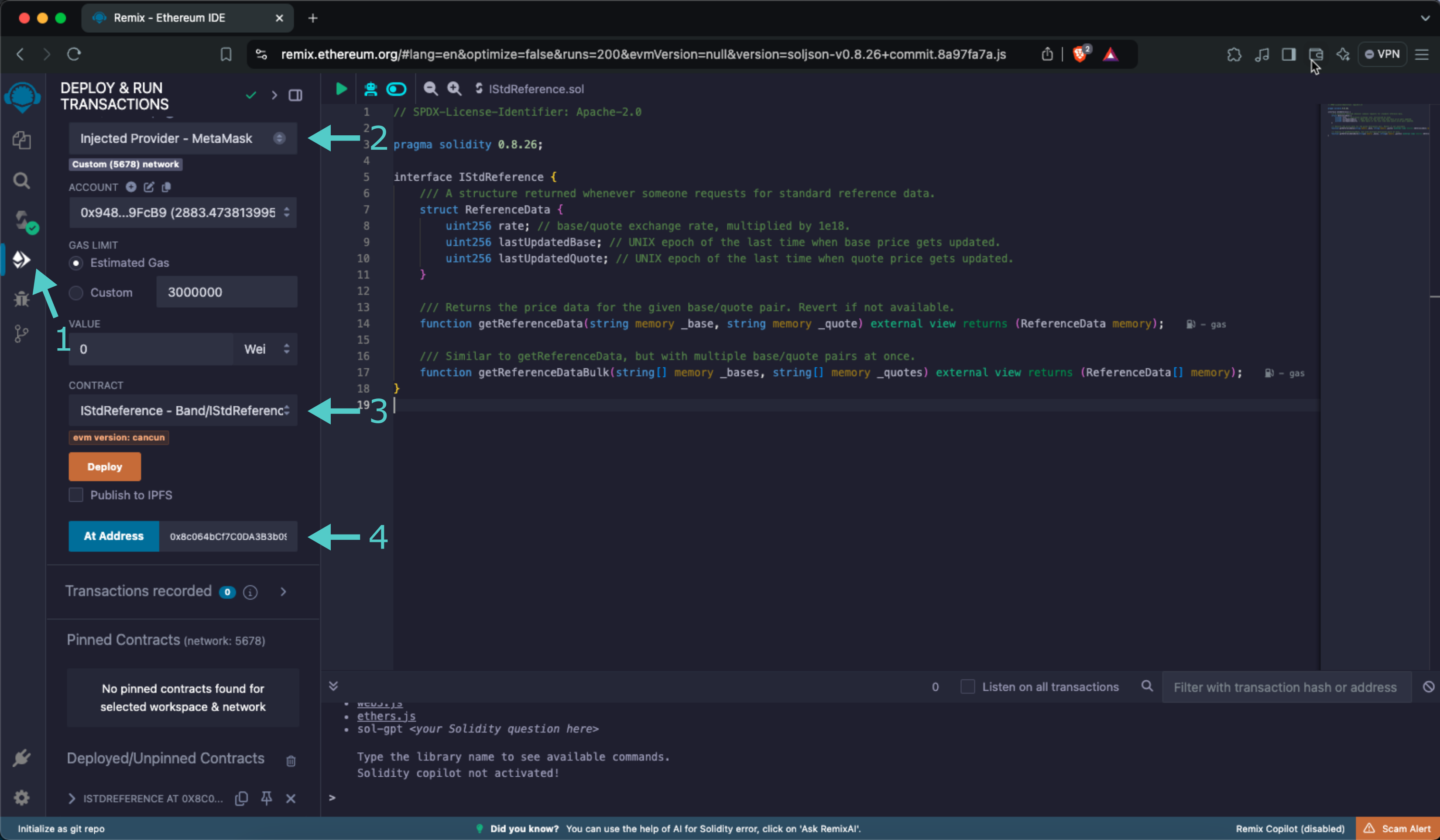Open a new browser tab with plus
Viewport: 1440px width, 840px height.
point(312,18)
